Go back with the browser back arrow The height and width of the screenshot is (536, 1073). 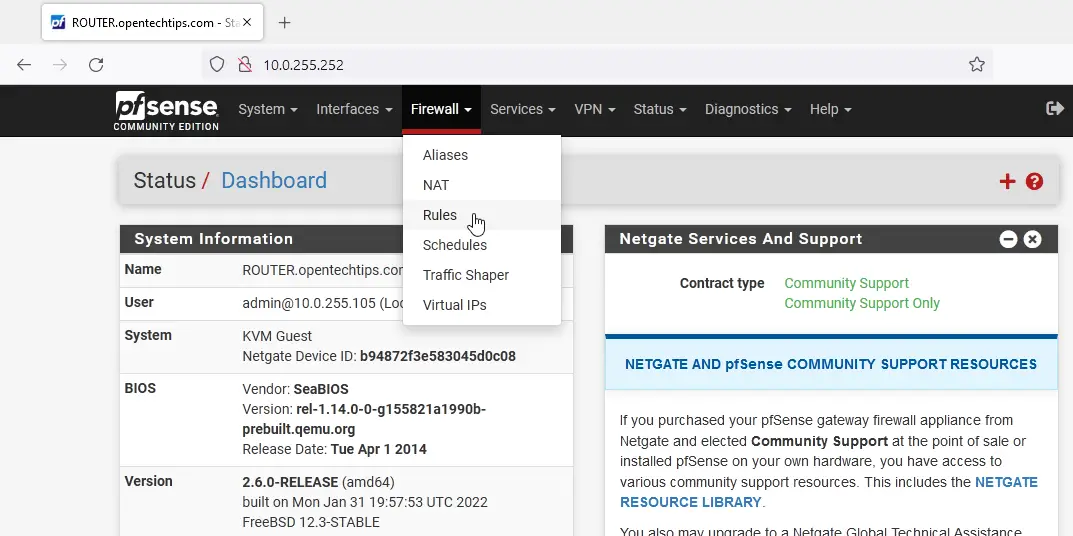25,65
